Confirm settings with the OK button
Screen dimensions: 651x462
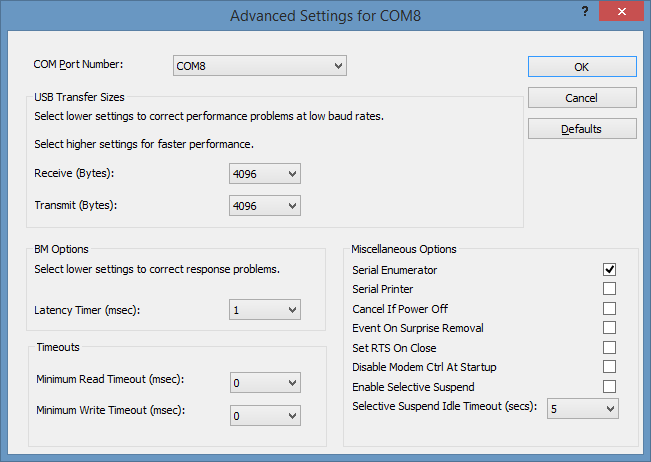pos(582,67)
